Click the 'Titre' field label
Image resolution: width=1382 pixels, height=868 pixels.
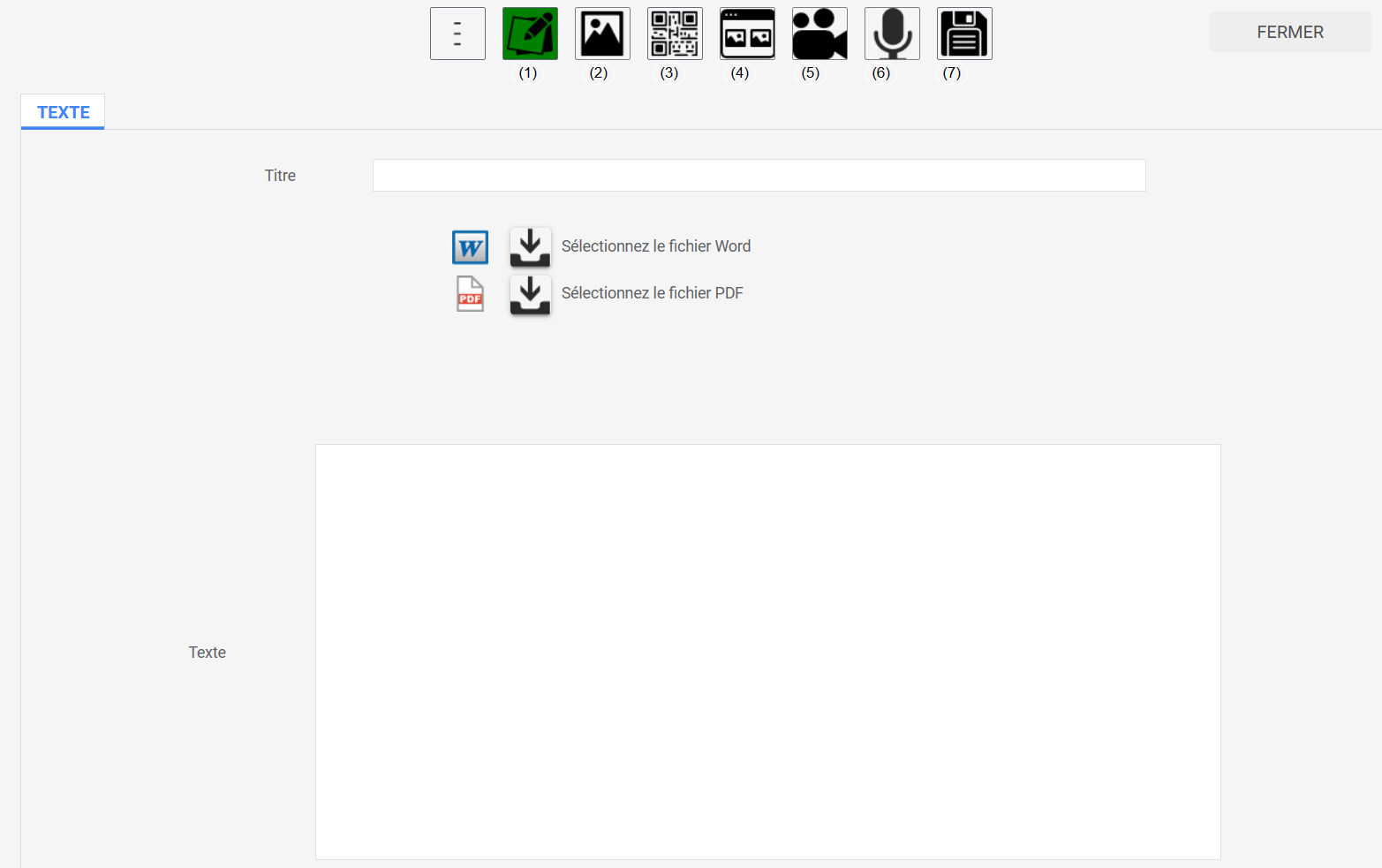coord(280,176)
